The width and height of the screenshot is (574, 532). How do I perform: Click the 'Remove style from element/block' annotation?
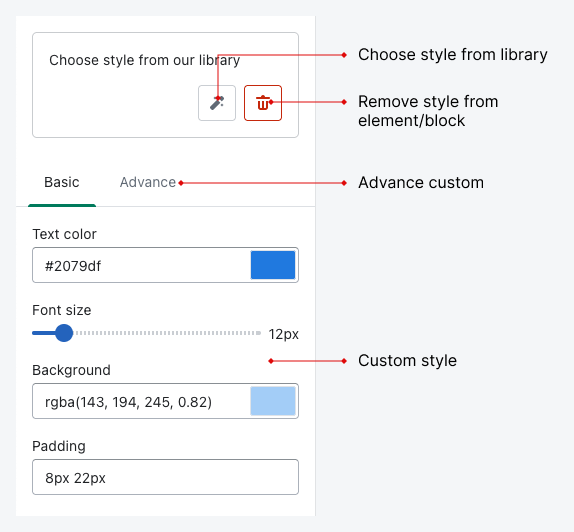(x=428, y=111)
